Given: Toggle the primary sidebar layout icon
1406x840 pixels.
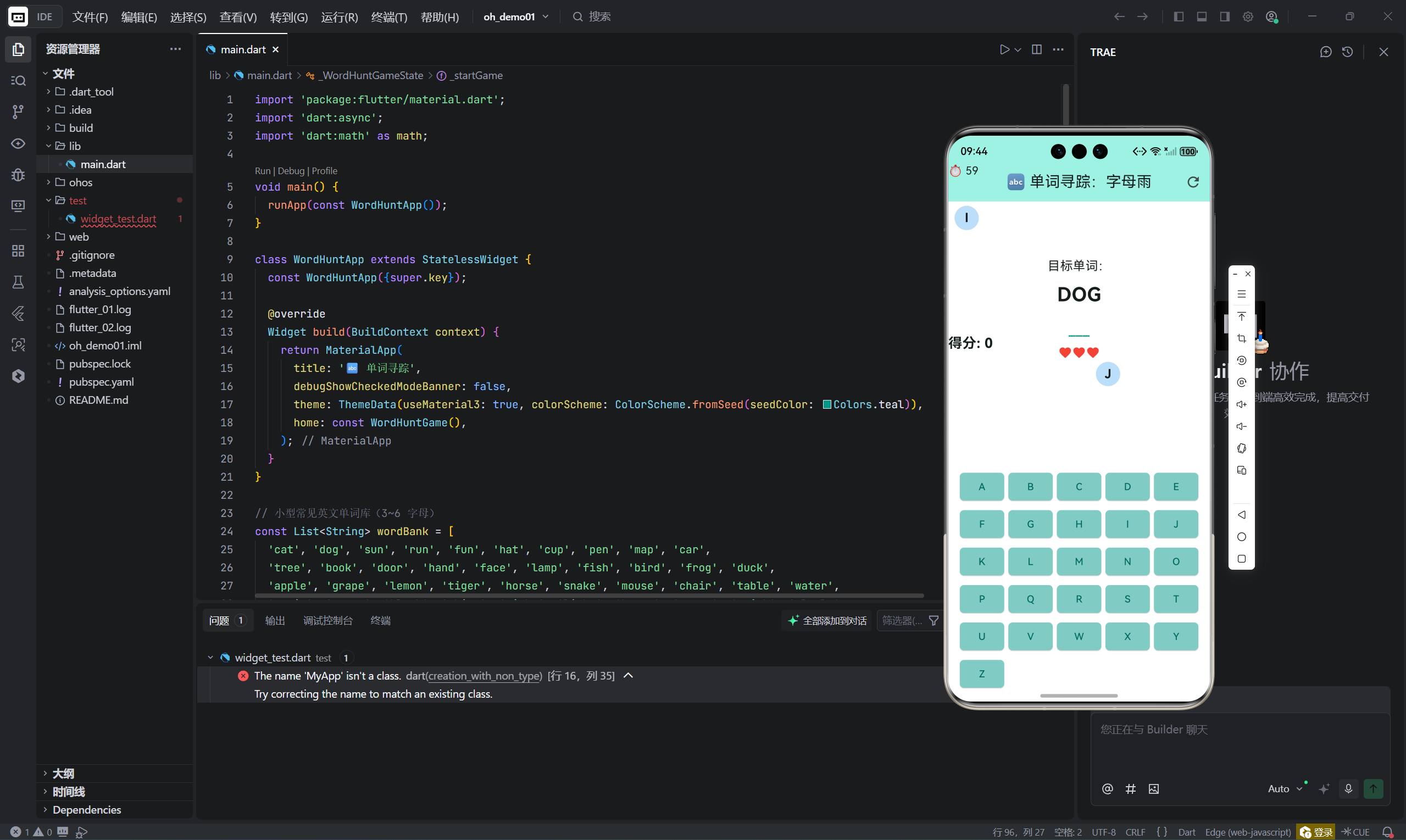Looking at the screenshot, I should 1179,17.
